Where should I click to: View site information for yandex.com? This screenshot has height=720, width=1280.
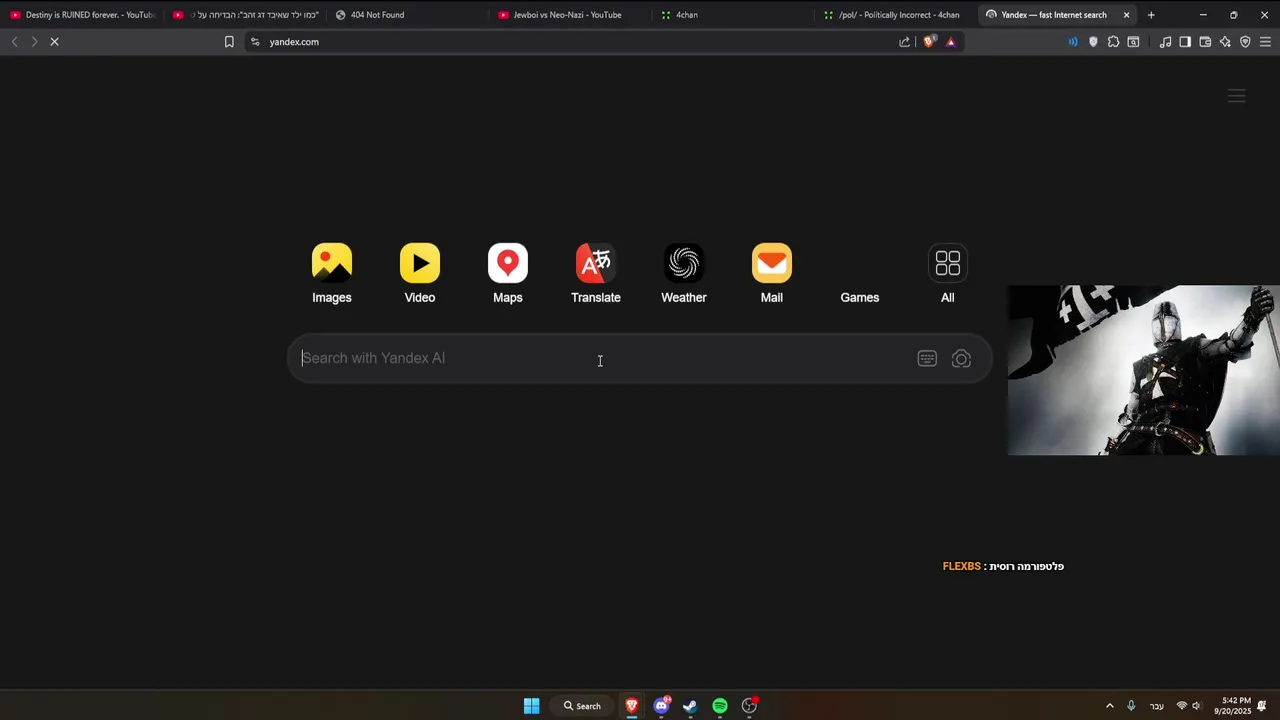tap(255, 42)
